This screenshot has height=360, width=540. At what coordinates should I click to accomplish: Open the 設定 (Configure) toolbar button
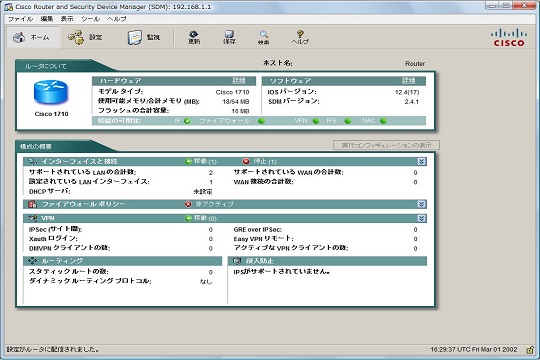tap(85, 37)
